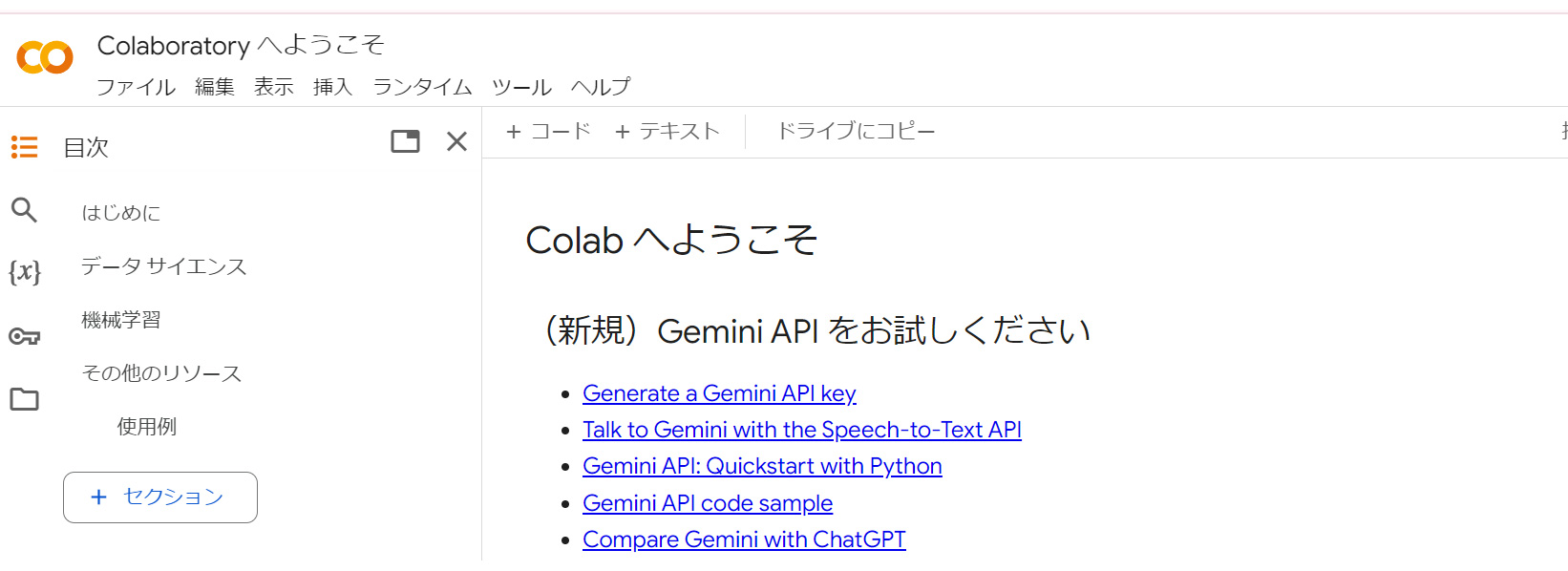Screen dimensions: 1568x571
Task: Add a text cell with + テキスト
Action: pos(667,132)
